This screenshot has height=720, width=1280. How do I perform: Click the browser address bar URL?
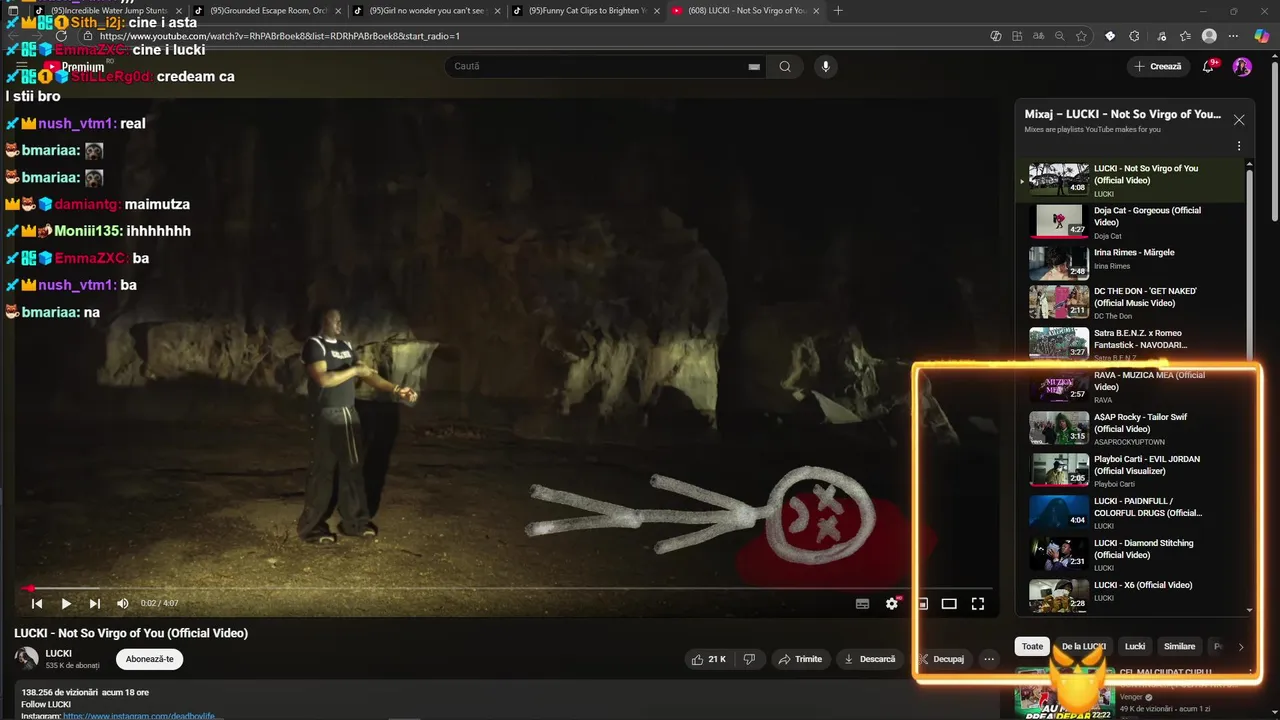[280, 36]
